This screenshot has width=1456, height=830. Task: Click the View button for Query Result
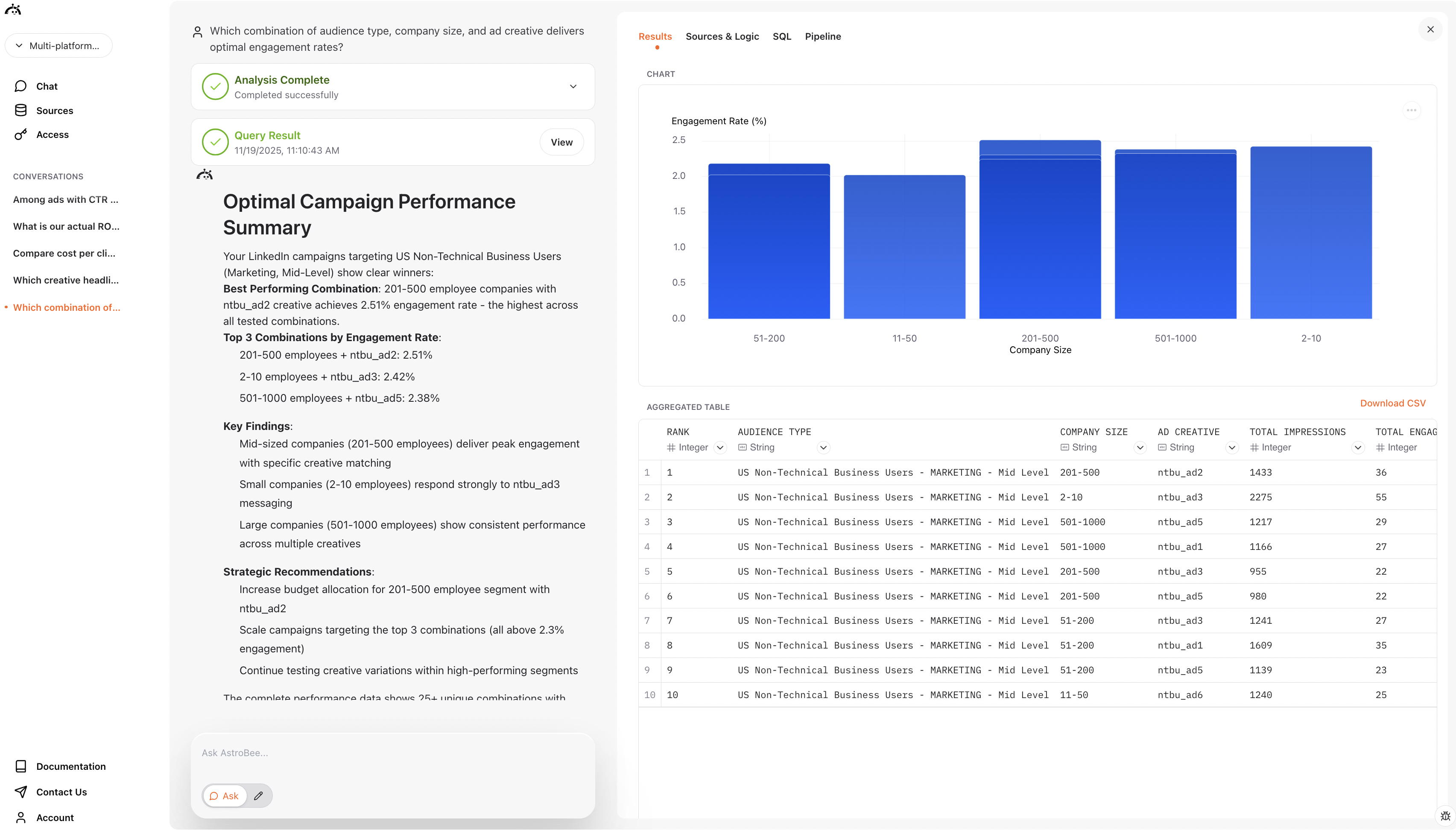561,142
